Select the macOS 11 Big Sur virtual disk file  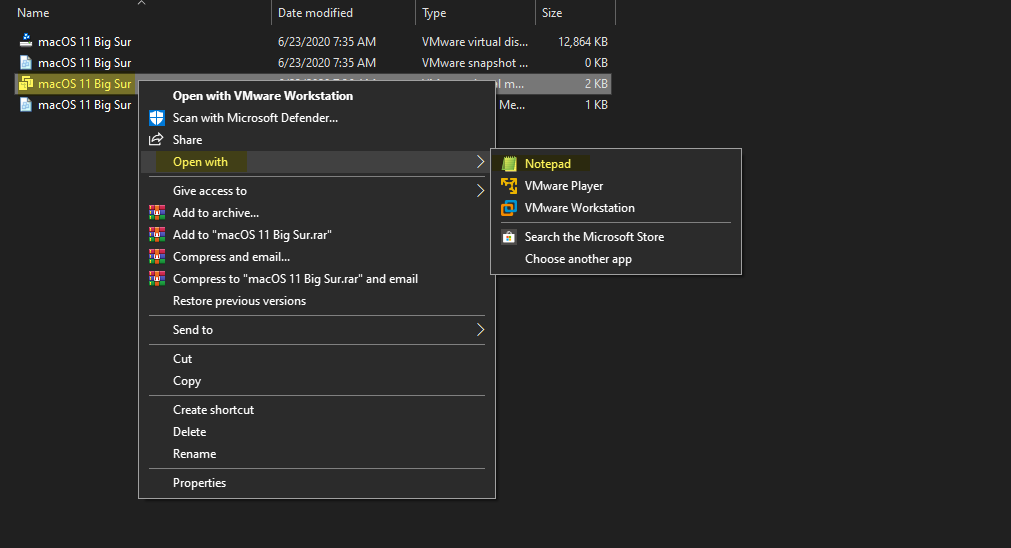click(84, 41)
